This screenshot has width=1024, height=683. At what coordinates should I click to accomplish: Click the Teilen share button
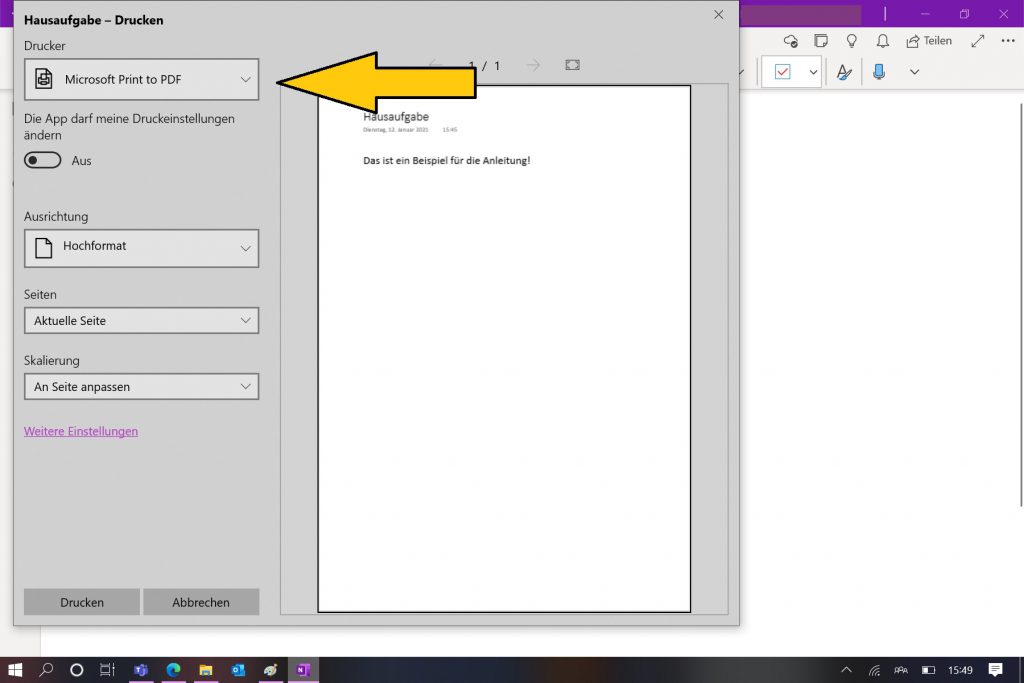[929, 41]
